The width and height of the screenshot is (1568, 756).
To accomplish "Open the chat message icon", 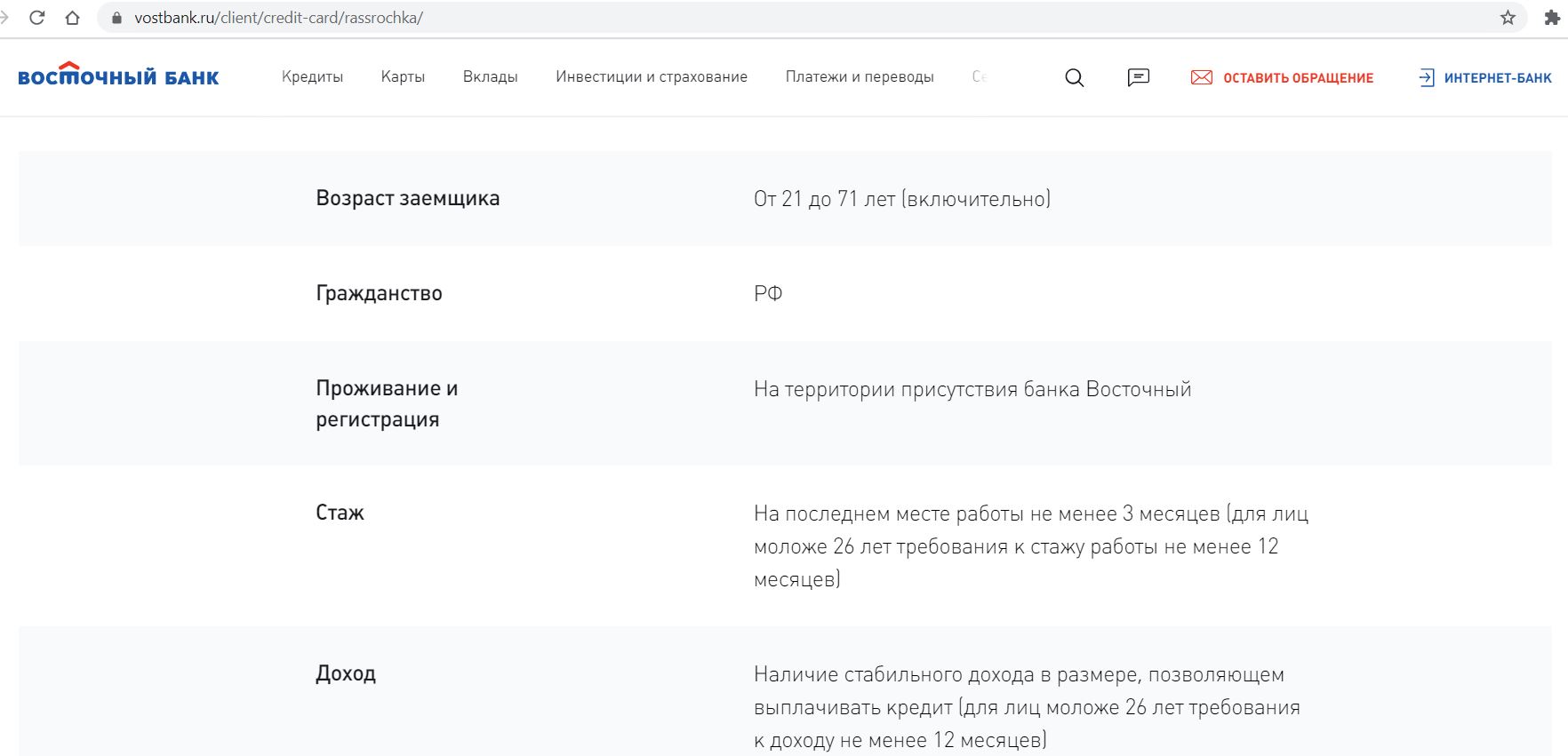I will click(x=1138, y=77).
